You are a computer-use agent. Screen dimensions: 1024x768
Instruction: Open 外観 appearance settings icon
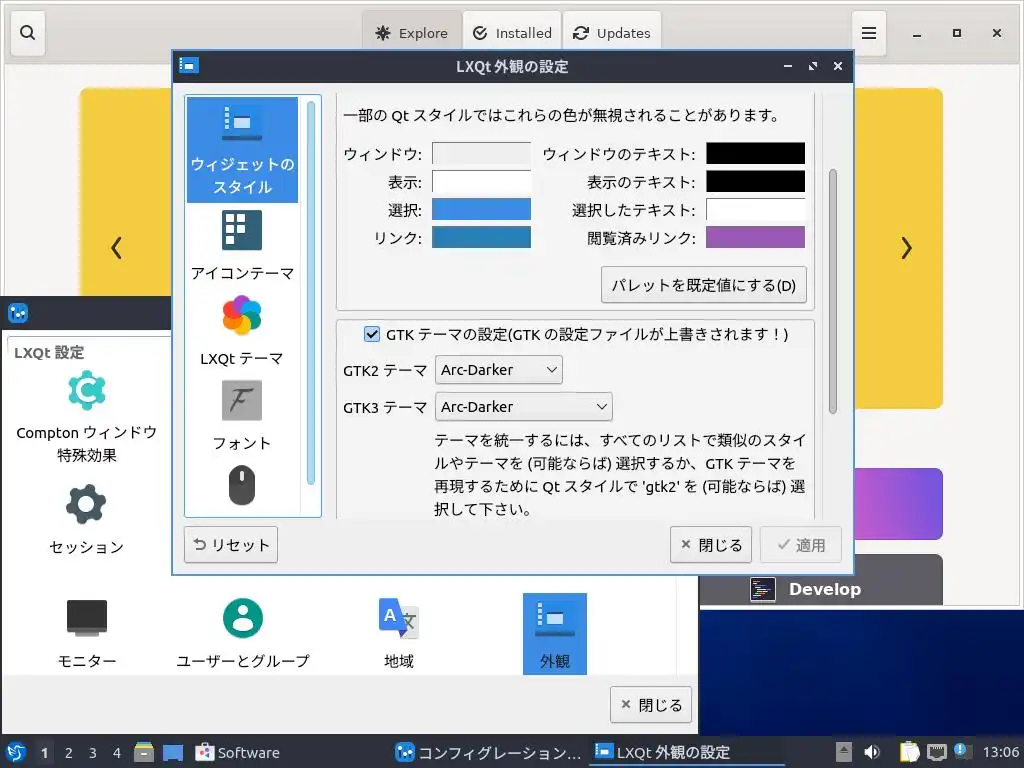click(554, 633)
